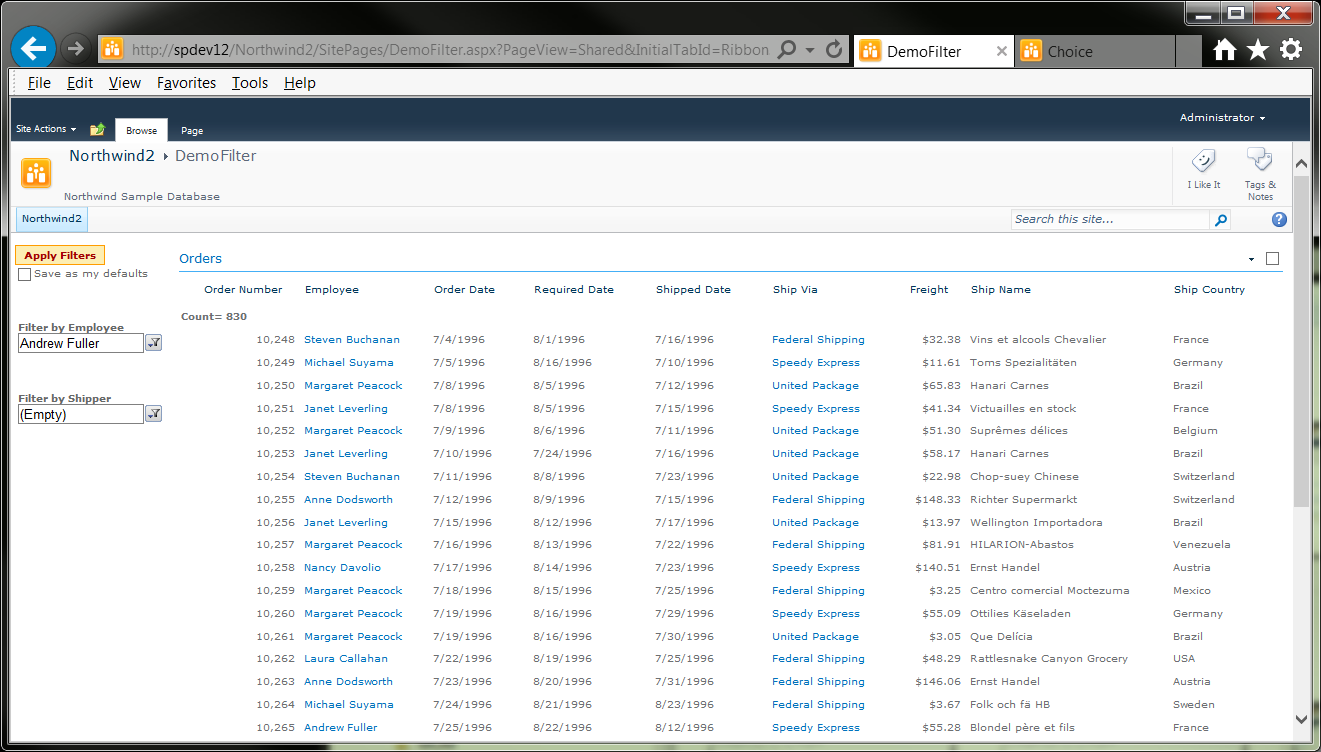Click the Filter by Employee input field
Screen dimensions: 1321x752
81,343
